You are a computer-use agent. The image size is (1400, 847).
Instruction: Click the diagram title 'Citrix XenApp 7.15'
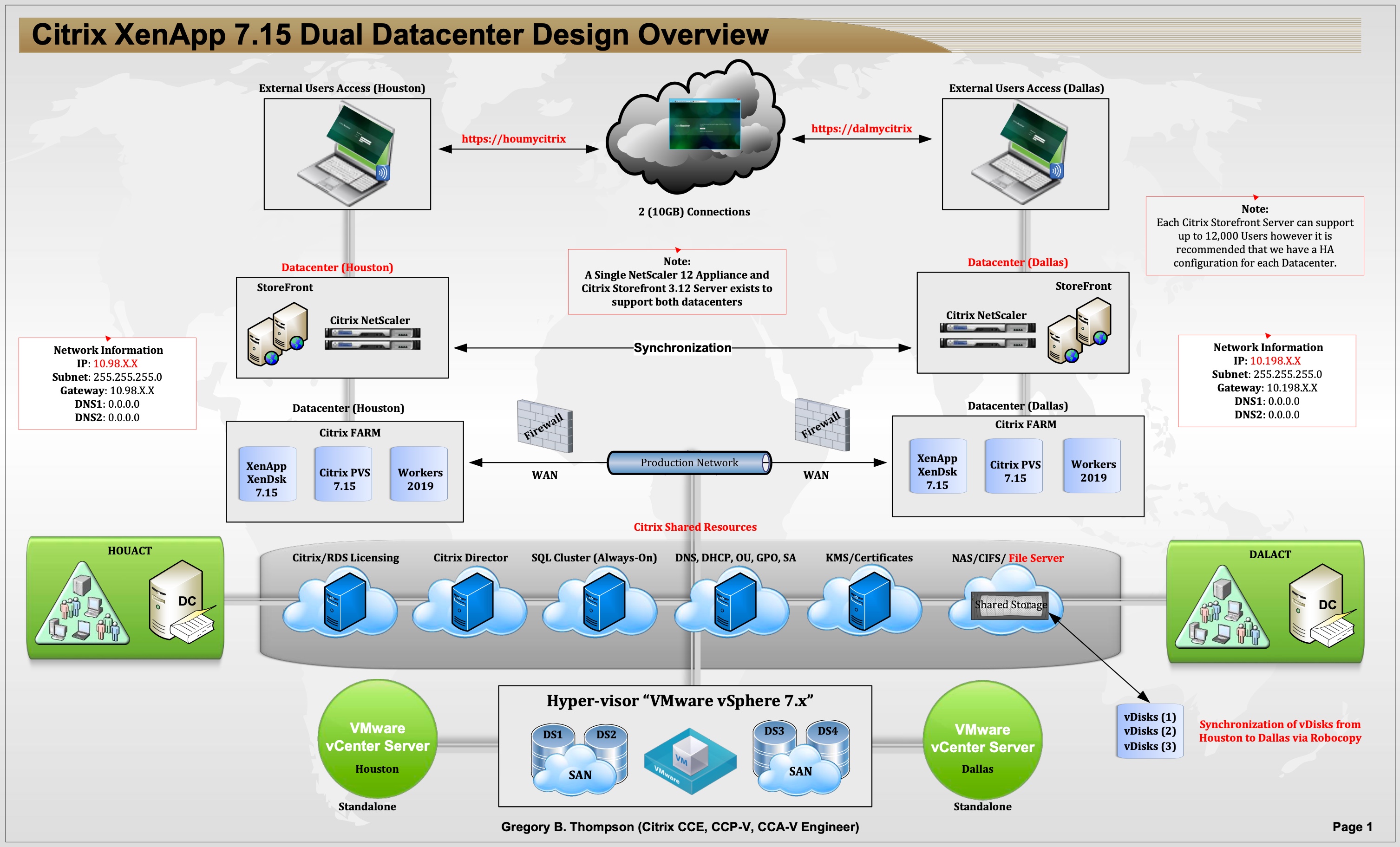click(x=399, y=34)
